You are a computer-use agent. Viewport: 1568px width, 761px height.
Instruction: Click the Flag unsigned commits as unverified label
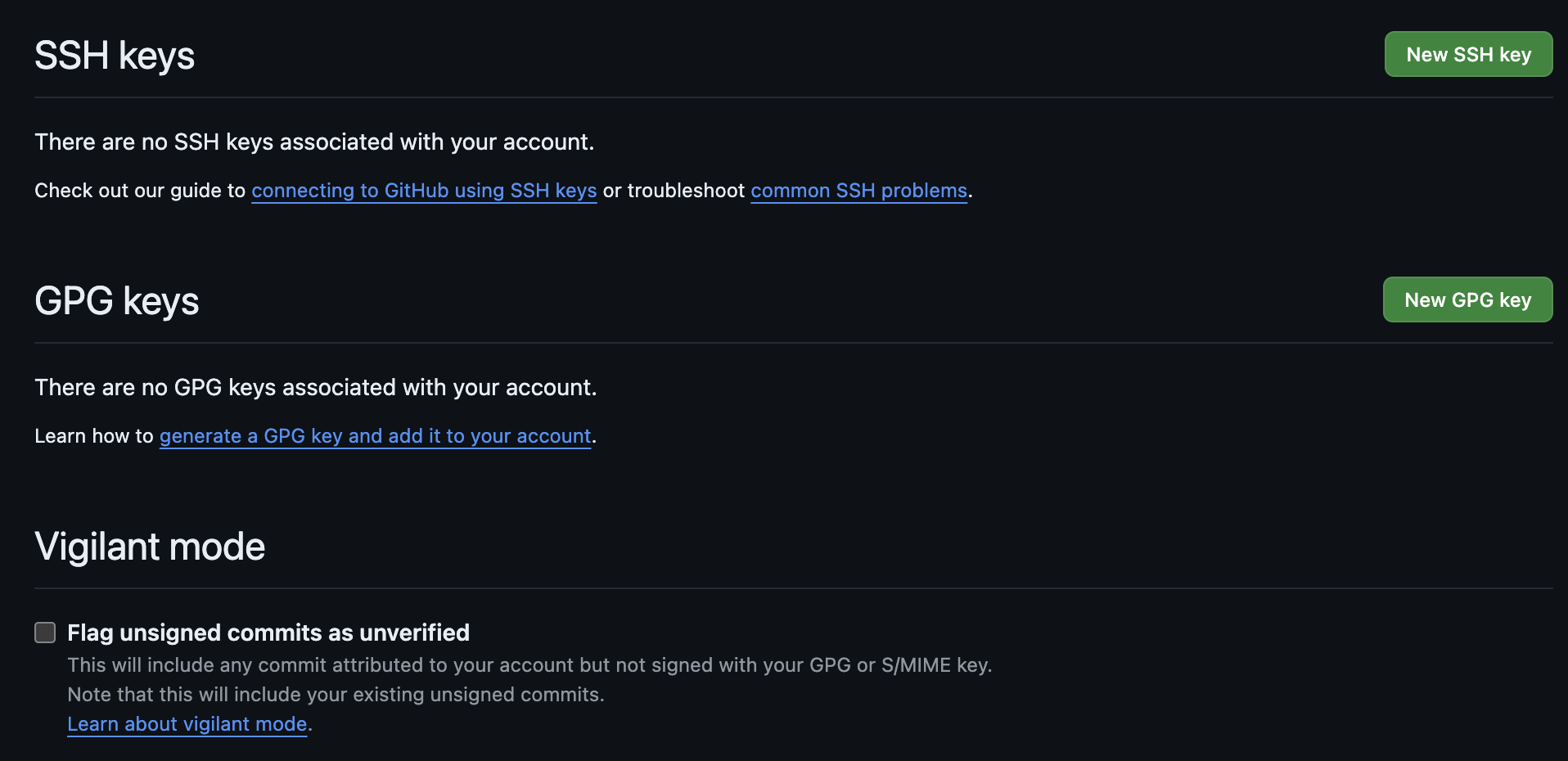pyautogui.click(x=268, y=633)
